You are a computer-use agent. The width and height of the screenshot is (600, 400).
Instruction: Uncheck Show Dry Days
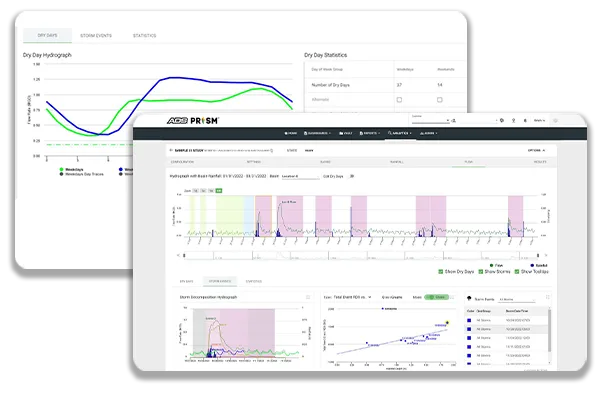(441, 271)
